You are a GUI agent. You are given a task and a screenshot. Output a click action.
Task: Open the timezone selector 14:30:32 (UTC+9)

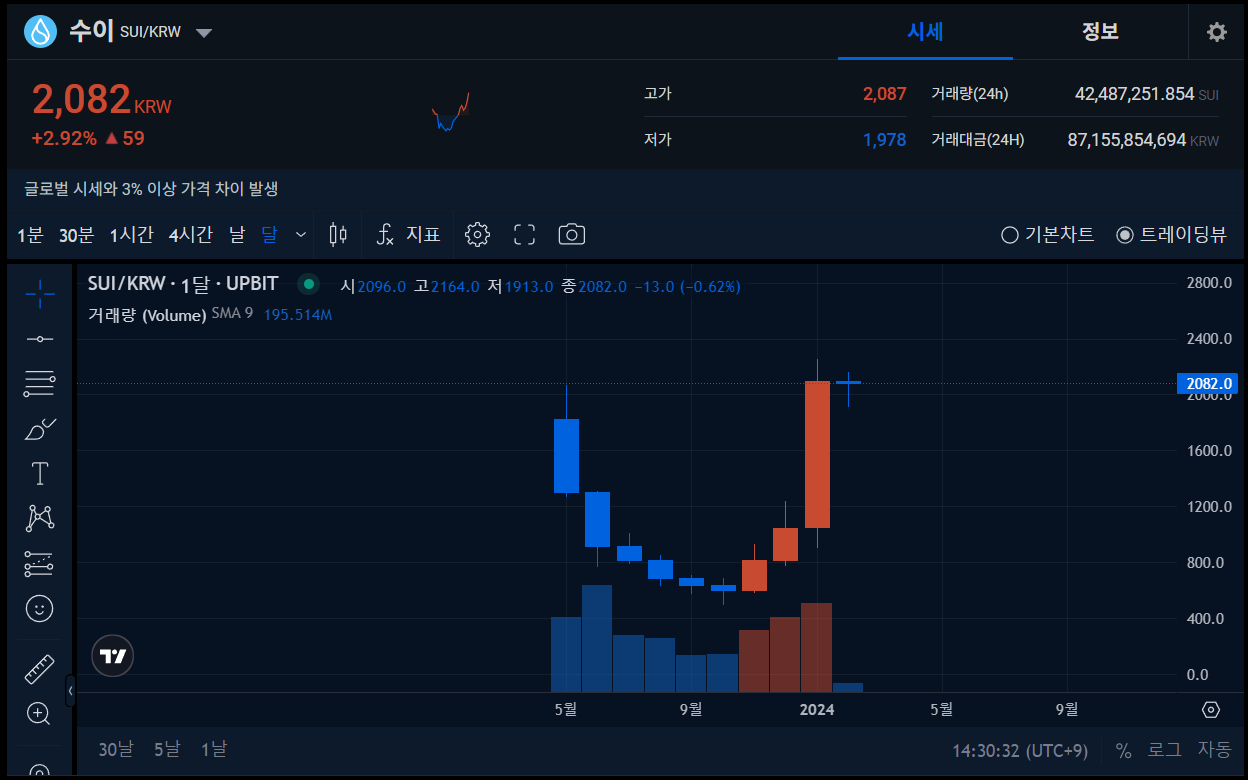1020,750
